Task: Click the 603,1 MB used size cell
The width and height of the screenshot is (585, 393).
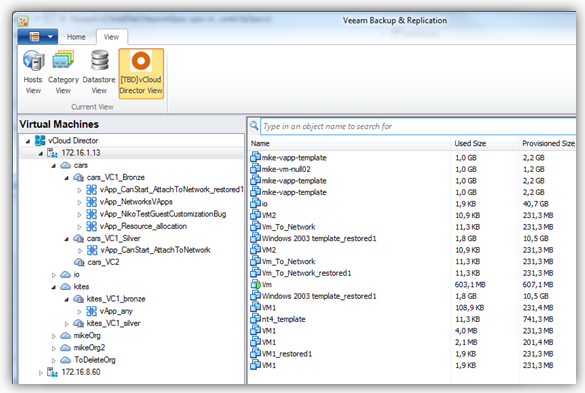Action: (470, 285)
